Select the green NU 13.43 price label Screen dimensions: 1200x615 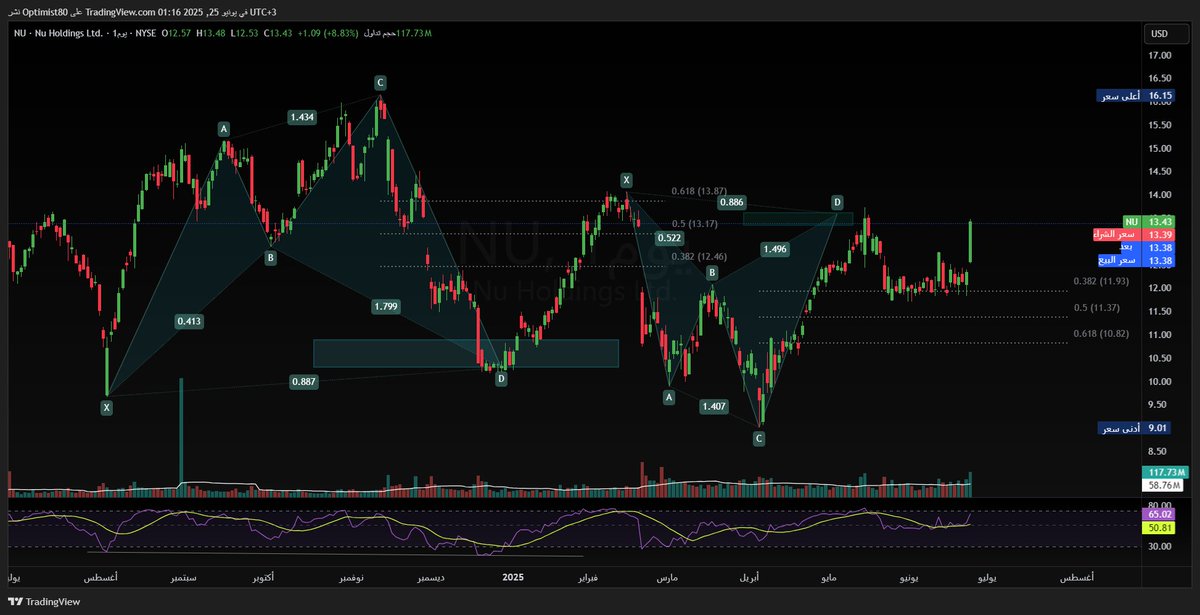tap(1148, 221)
